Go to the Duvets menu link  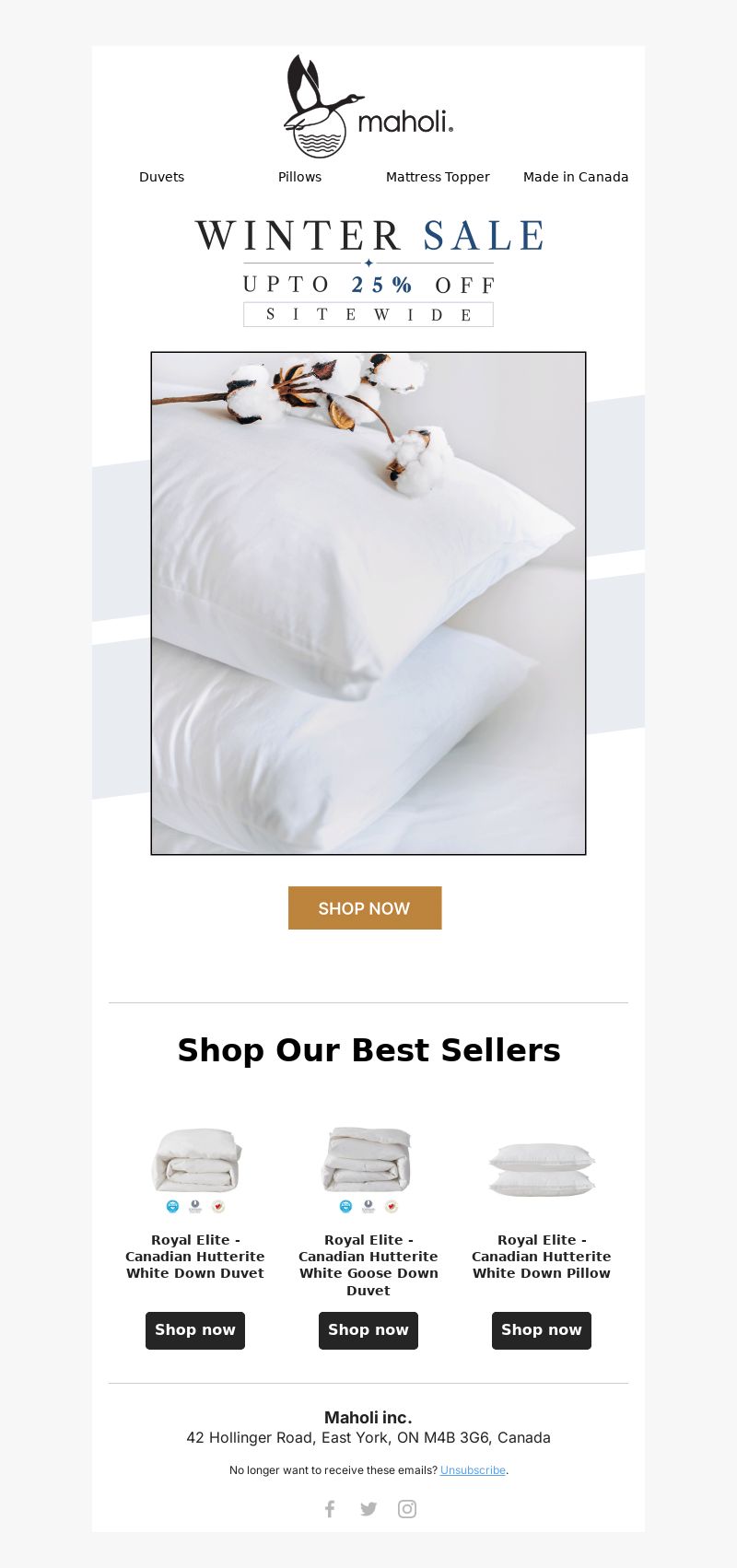(161, 177)
